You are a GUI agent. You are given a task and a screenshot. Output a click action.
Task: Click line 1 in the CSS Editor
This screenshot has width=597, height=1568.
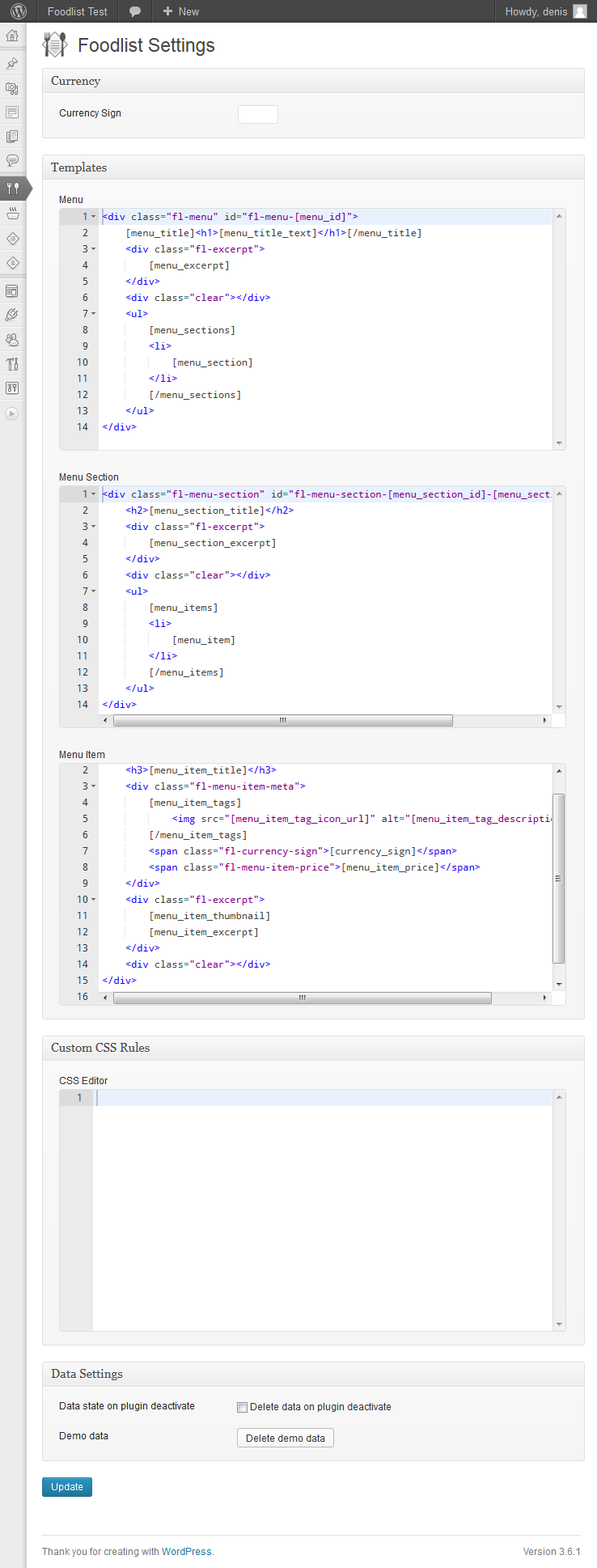[x=324, y=1098]
